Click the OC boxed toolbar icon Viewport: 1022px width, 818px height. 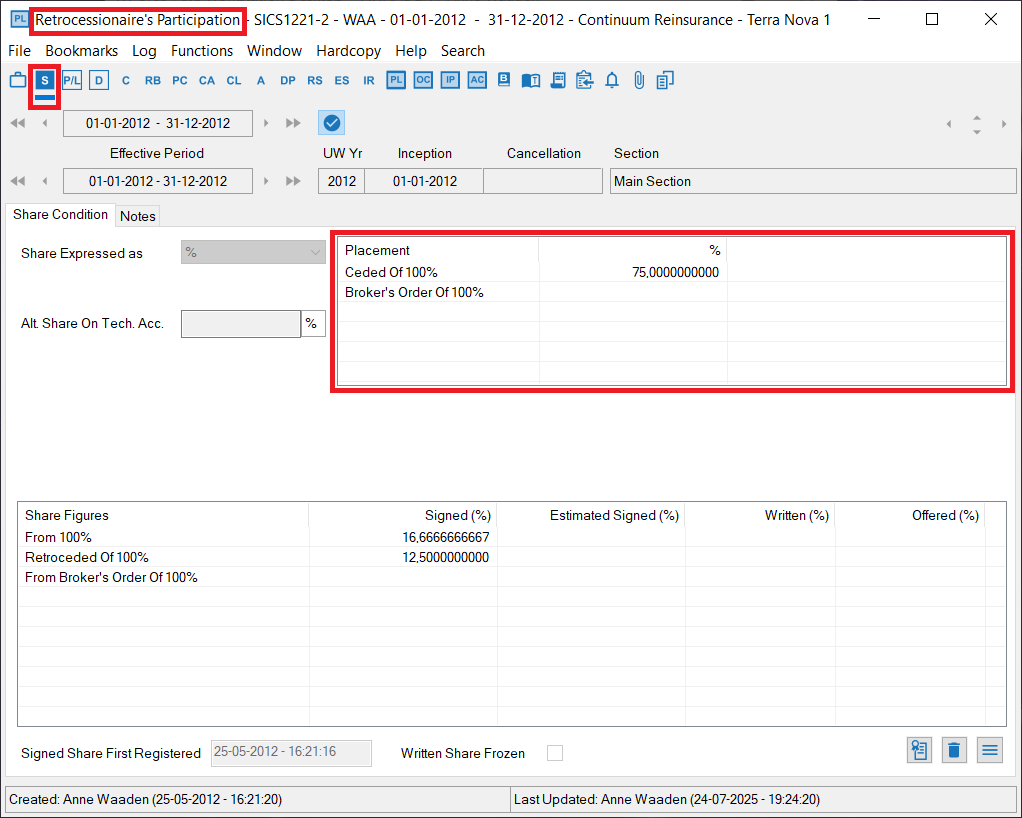[423, 80]
